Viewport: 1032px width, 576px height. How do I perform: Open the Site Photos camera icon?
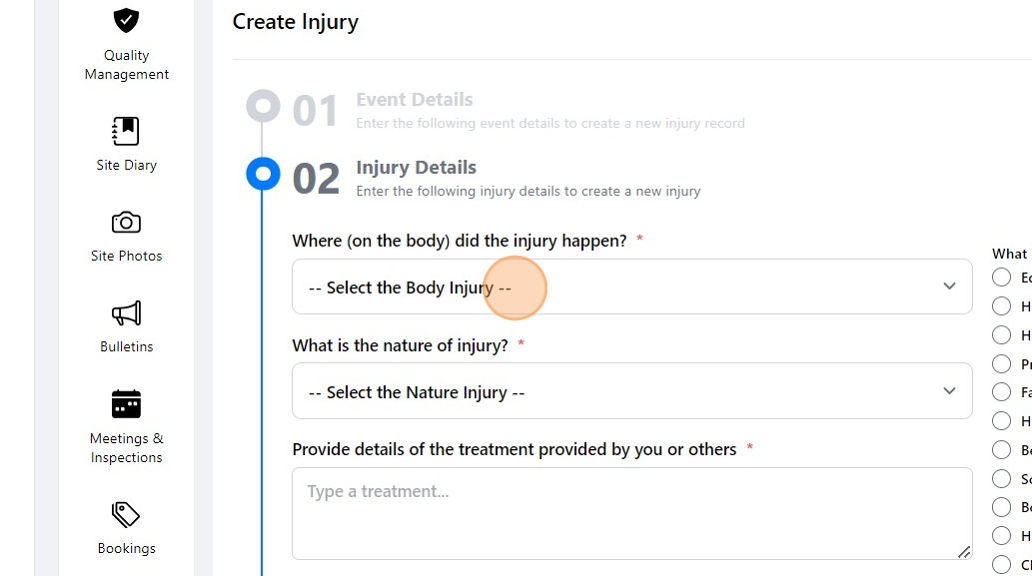pyautogui.click(x=126, y=222)
